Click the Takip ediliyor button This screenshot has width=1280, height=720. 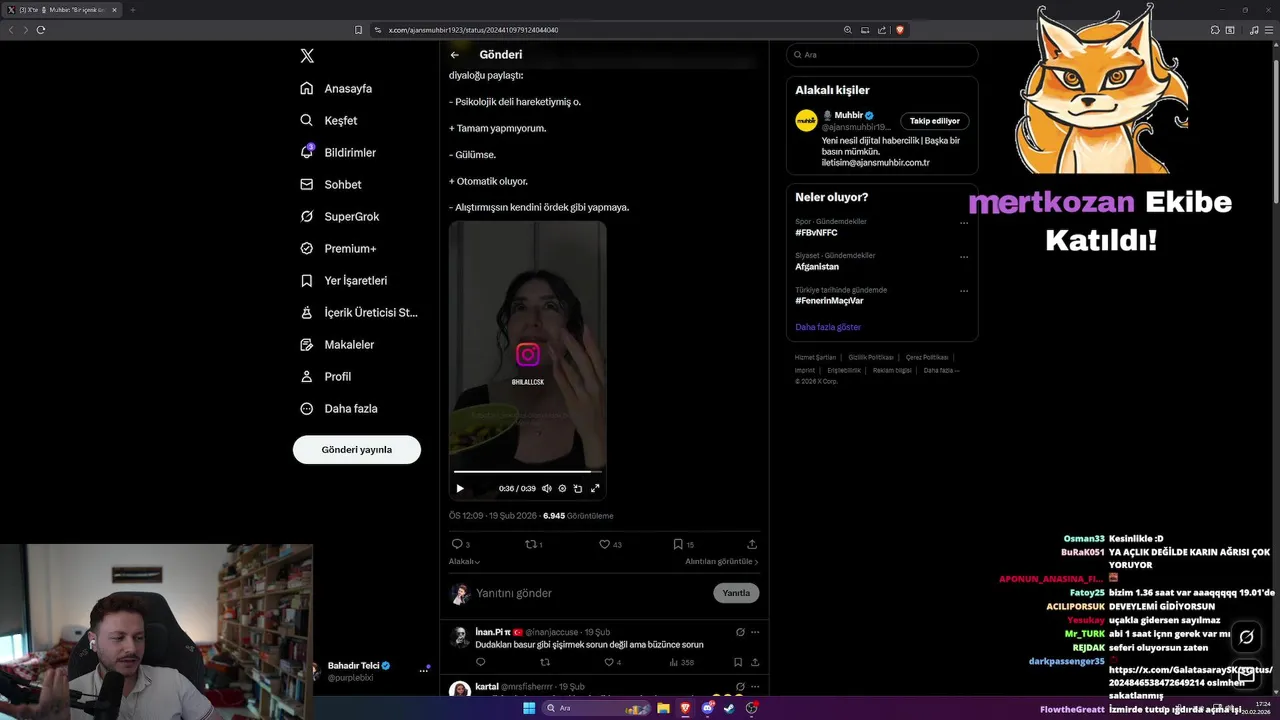click(x=935, y=121)
